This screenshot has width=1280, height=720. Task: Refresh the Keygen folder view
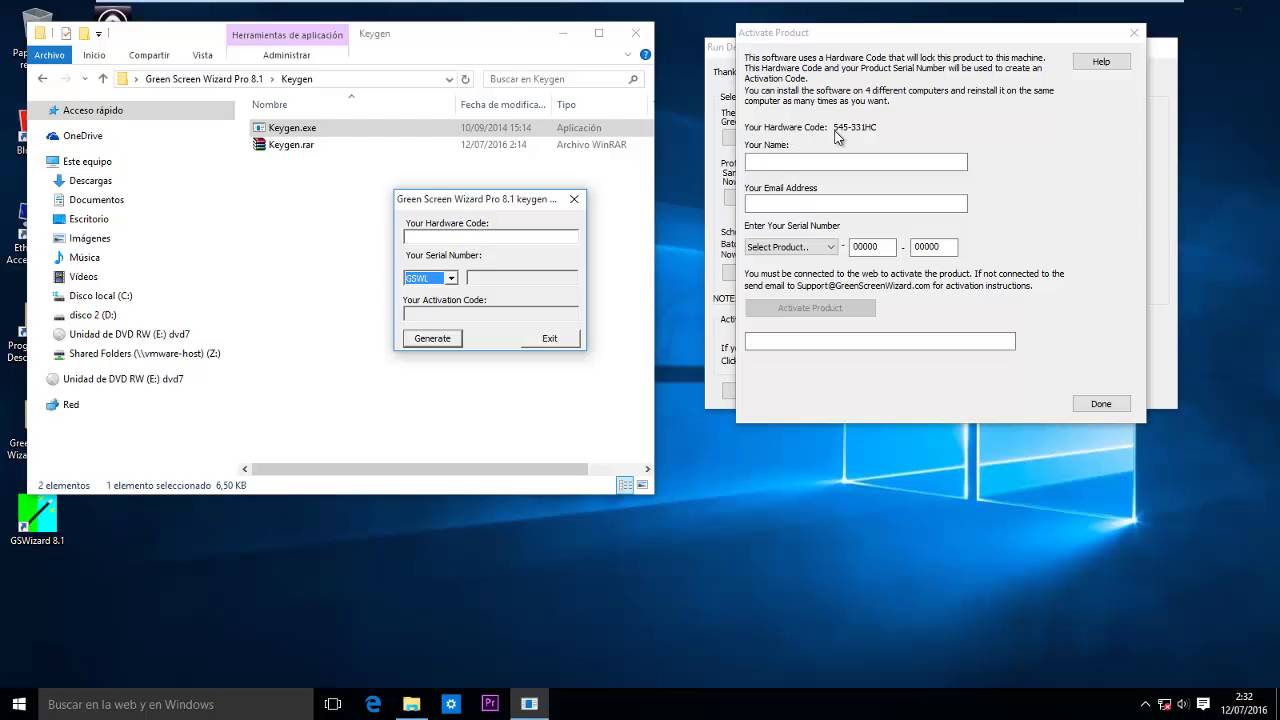(x=465, y=79)
